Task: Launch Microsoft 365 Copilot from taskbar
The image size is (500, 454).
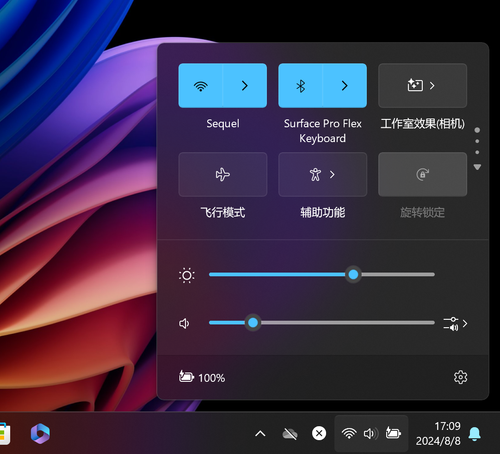Action: point(40,433)
